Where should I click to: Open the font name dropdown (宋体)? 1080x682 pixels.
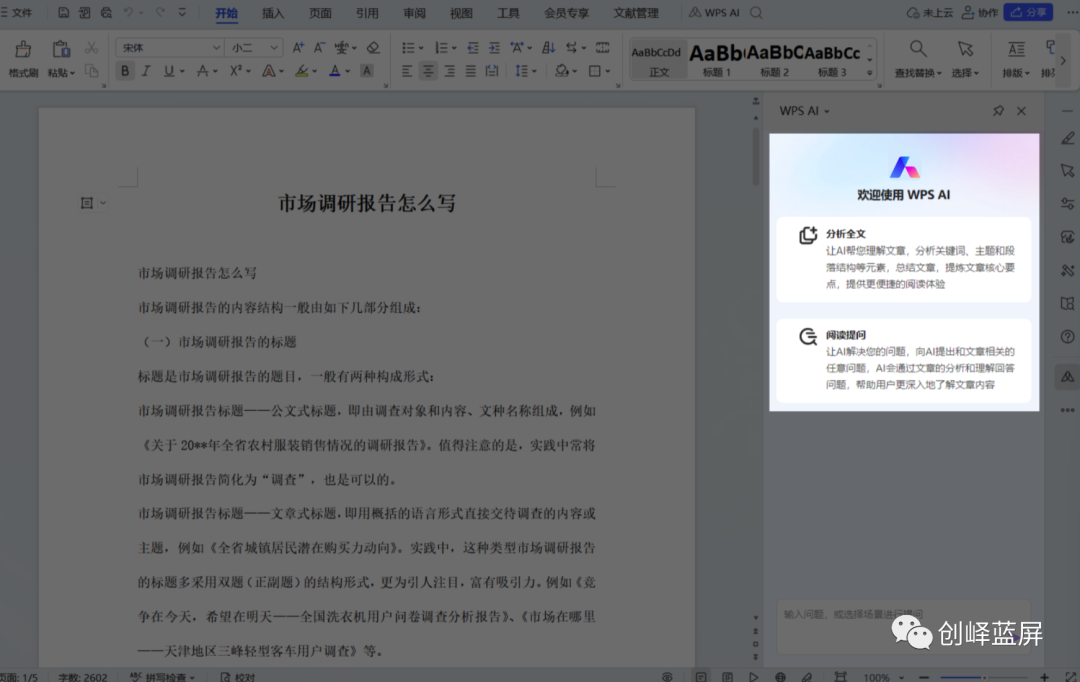[216, 48]
